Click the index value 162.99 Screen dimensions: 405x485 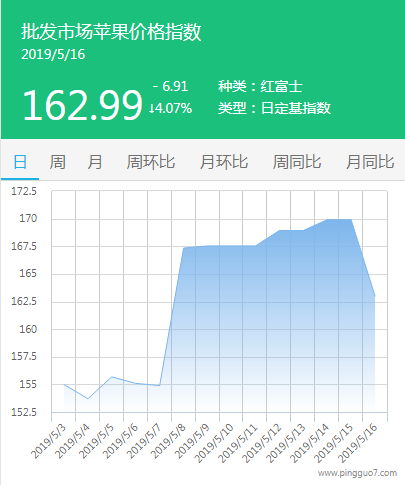pos(82,105)
